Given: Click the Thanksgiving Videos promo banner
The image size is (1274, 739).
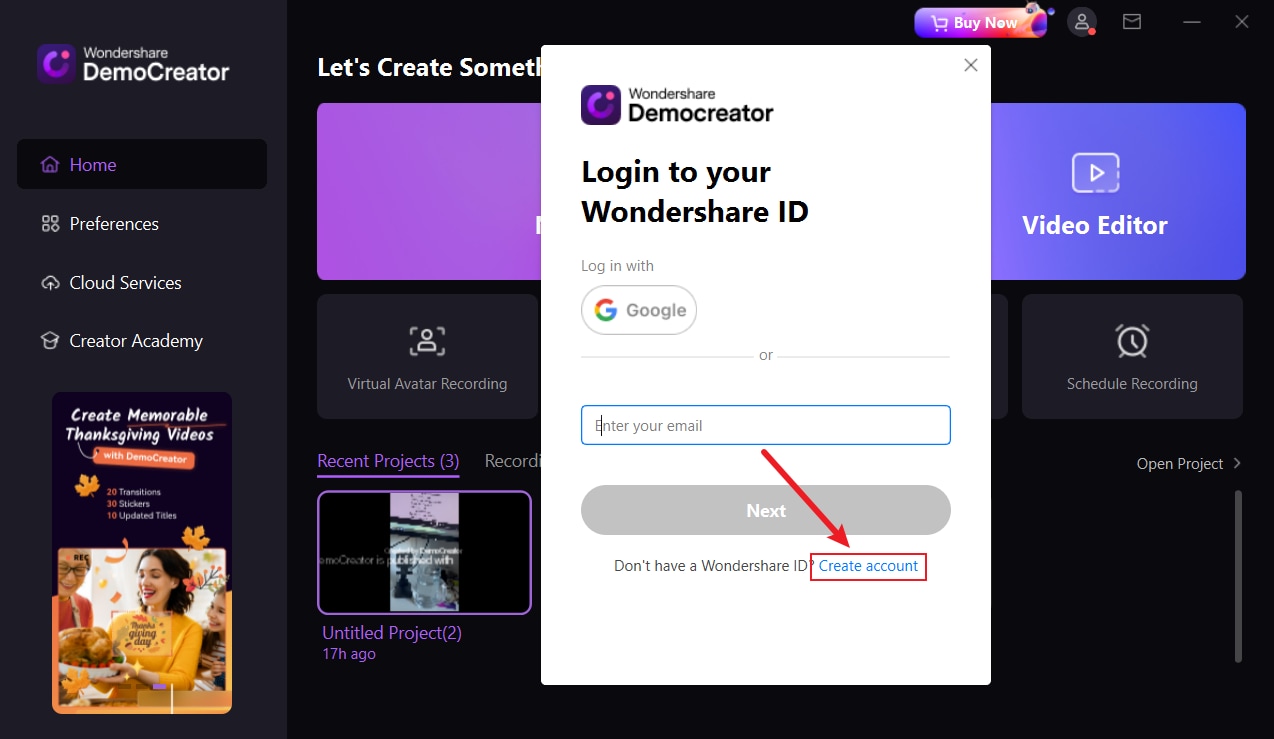Looking at the screenshot, I should 142,552.
